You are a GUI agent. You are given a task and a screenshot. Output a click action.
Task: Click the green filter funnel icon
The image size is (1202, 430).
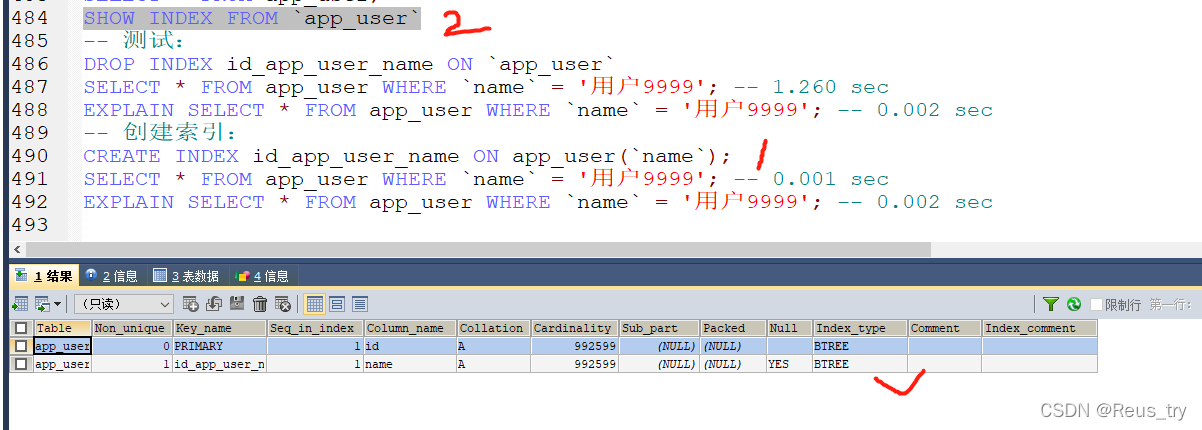1051,304
